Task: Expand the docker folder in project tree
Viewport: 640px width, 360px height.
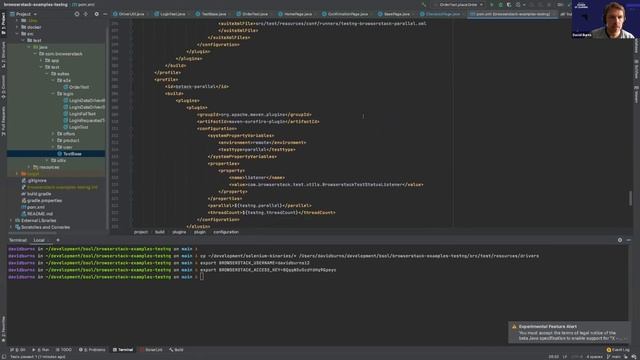Action: coord(17,27)
